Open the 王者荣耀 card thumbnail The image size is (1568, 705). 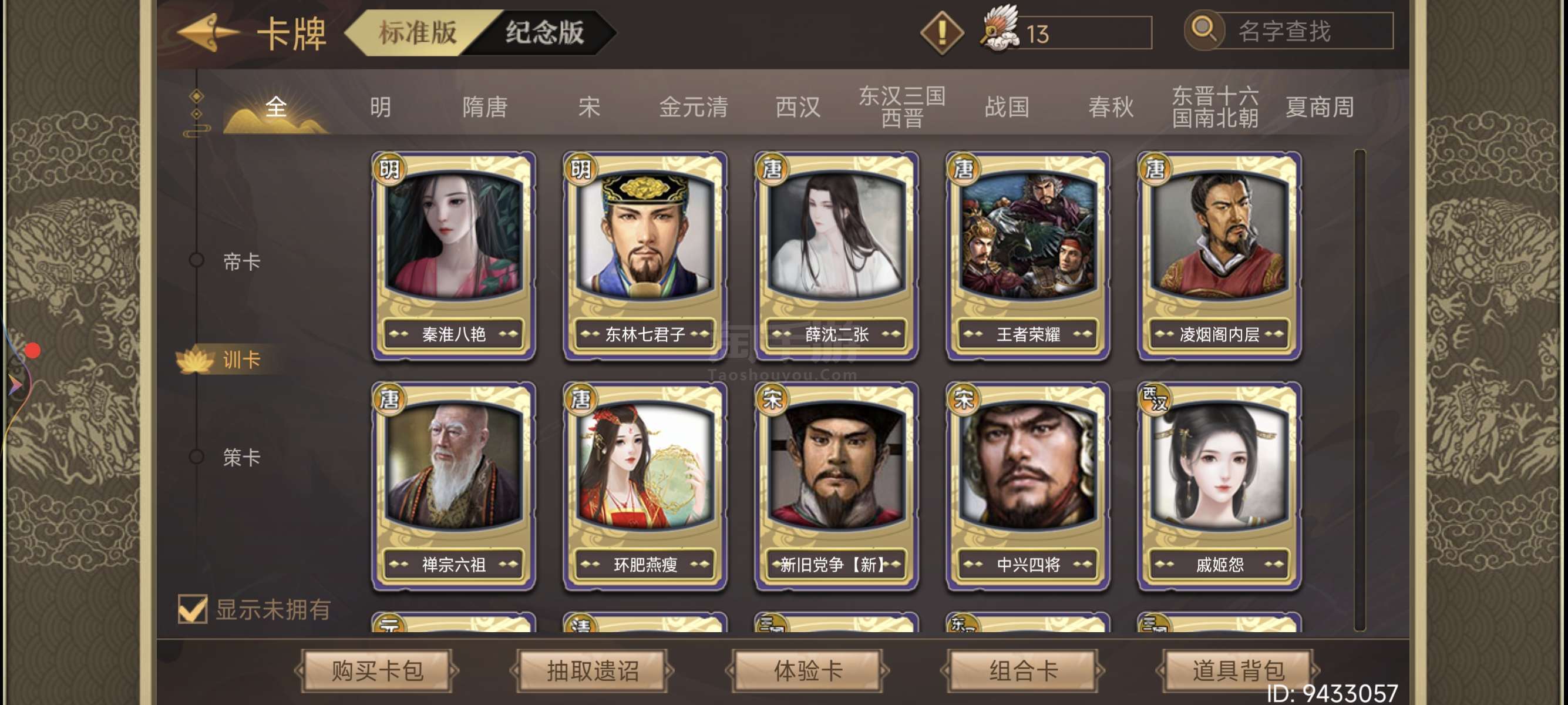pos(1028,256)
